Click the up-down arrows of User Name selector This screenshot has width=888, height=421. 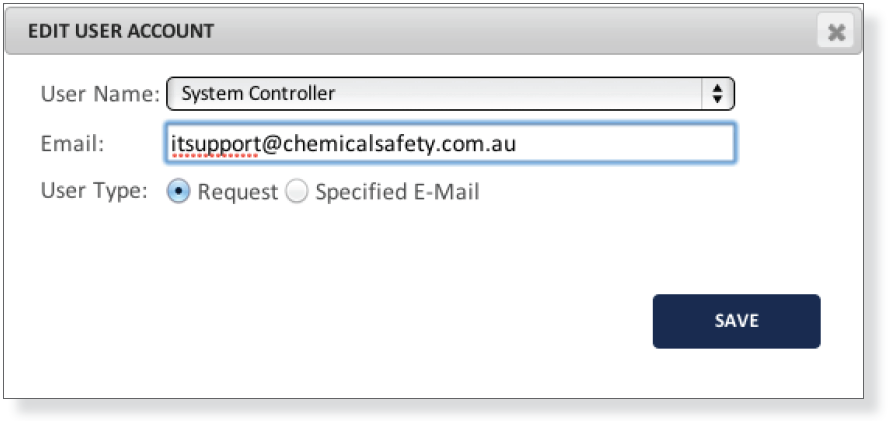(718, 93)
